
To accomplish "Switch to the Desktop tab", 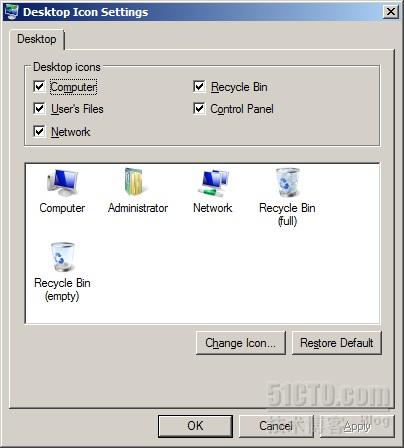I will click(x=37, y=39).
